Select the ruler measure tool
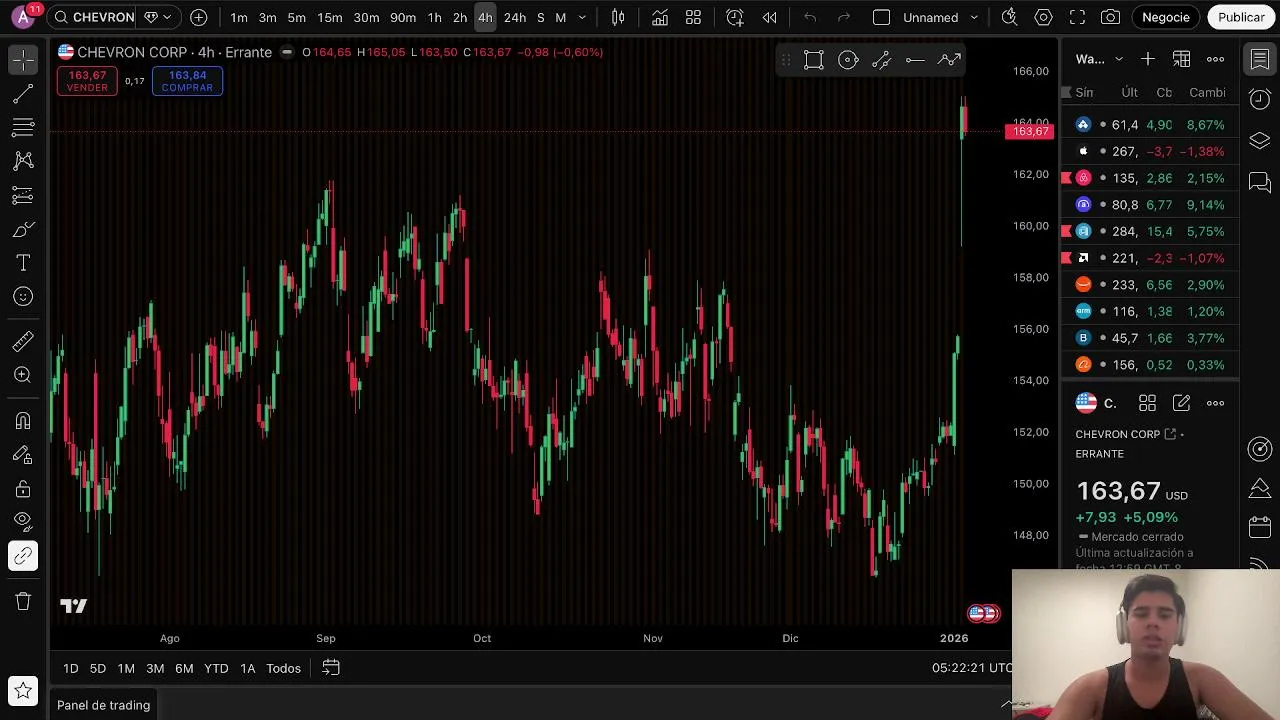This screenshot has height=720, width=1280. 23,342
